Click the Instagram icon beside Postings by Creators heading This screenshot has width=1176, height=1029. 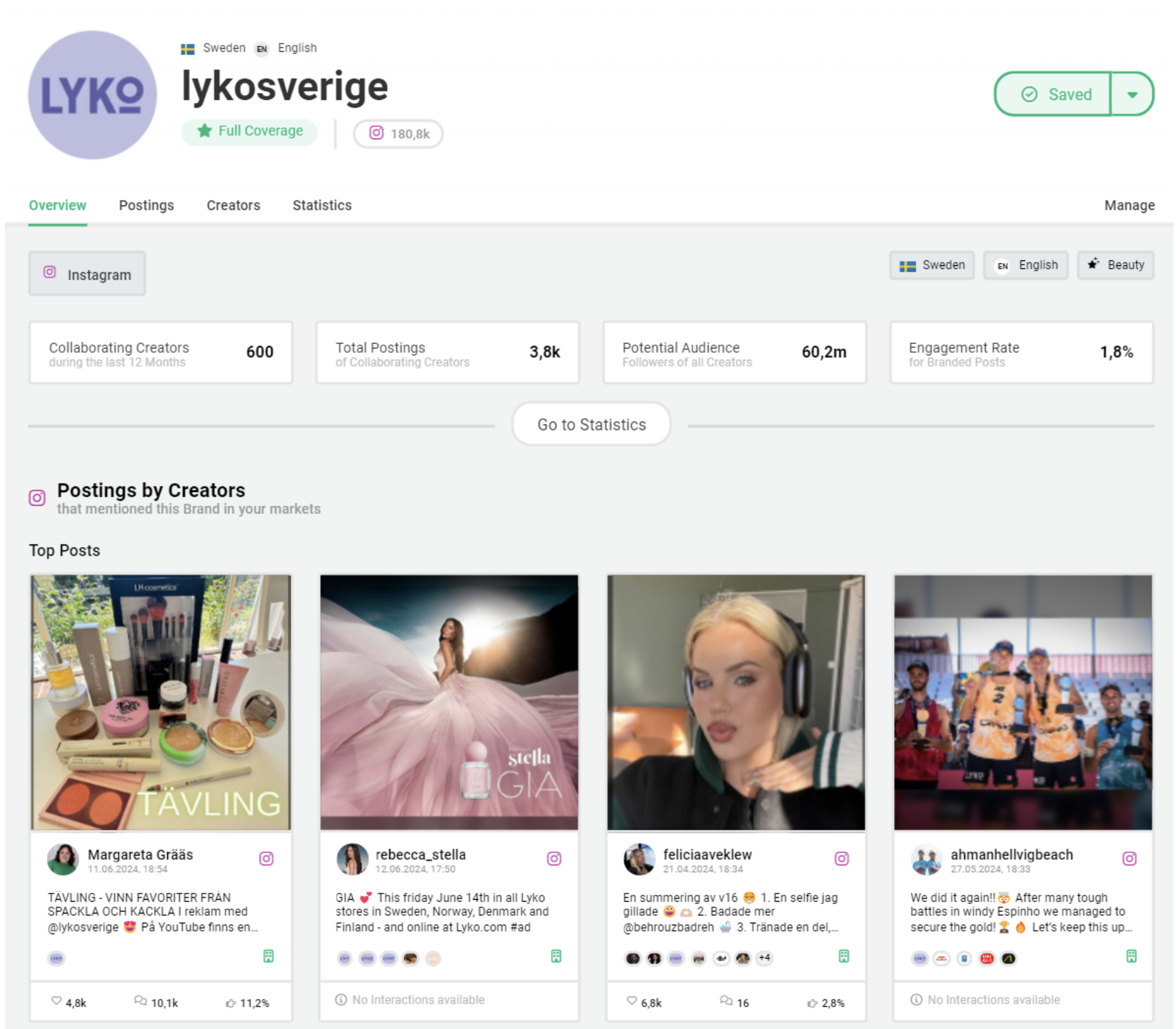click(x=37, y=496)
